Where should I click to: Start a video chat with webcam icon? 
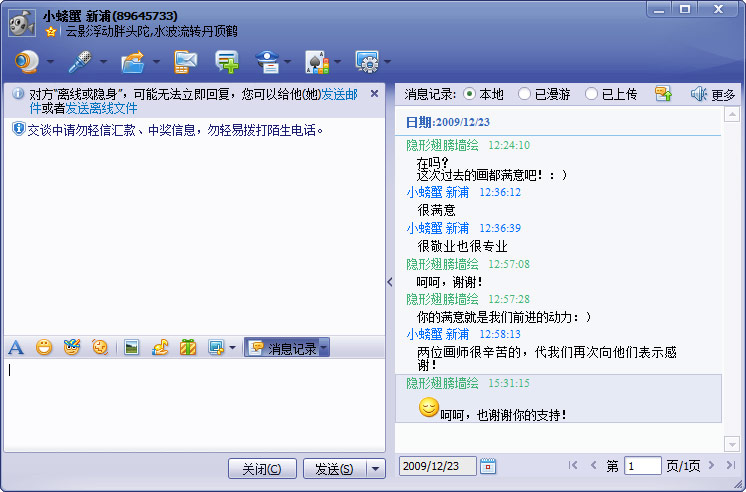click(27, 62)
